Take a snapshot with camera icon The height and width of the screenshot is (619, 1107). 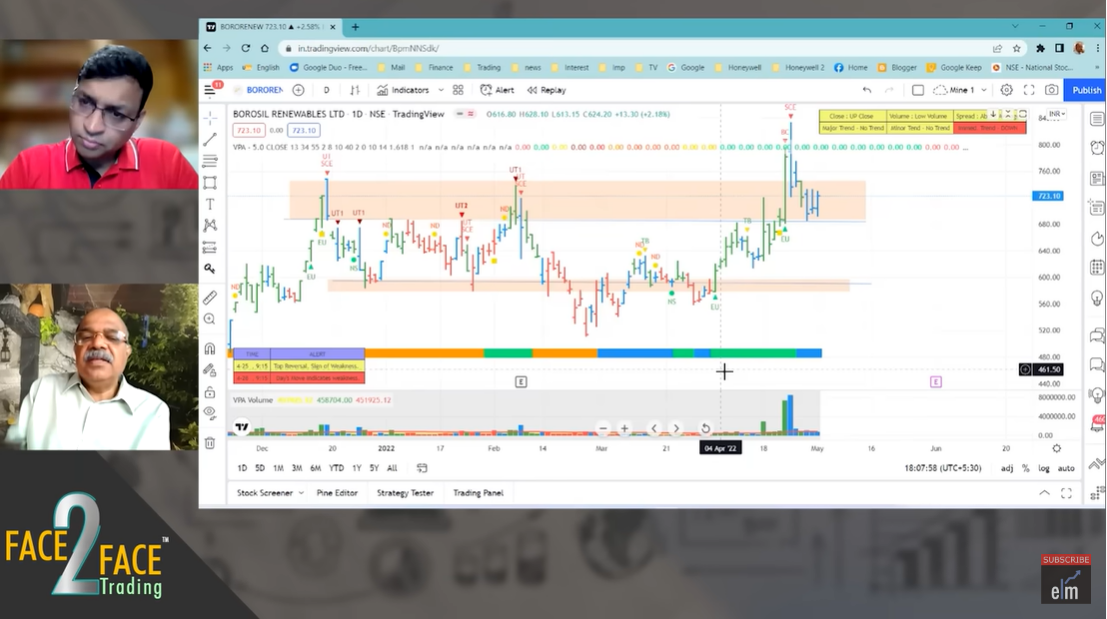point(1051,90)
